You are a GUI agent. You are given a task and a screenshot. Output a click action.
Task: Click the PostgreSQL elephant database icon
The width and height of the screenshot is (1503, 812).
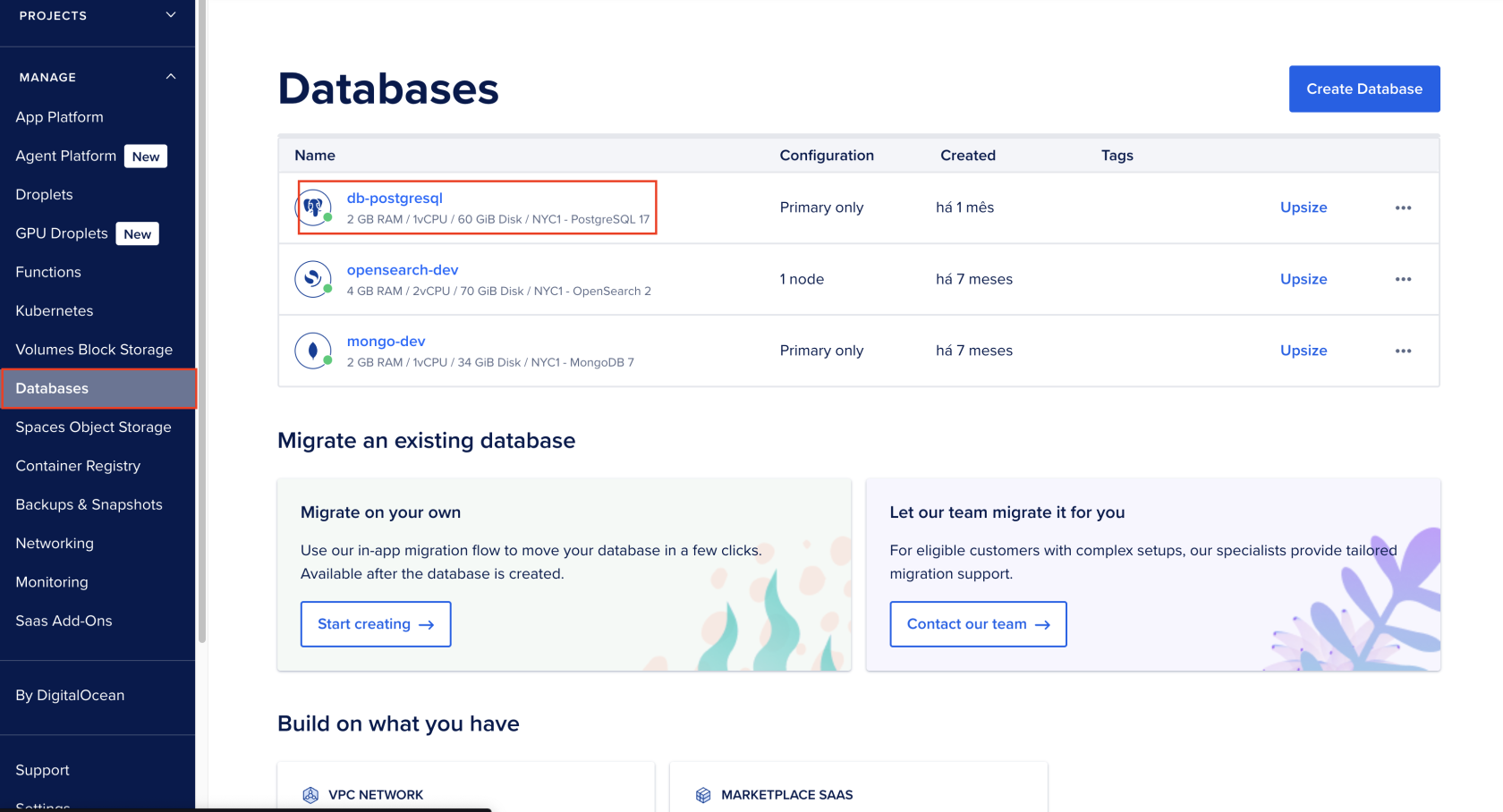point(313,207)
